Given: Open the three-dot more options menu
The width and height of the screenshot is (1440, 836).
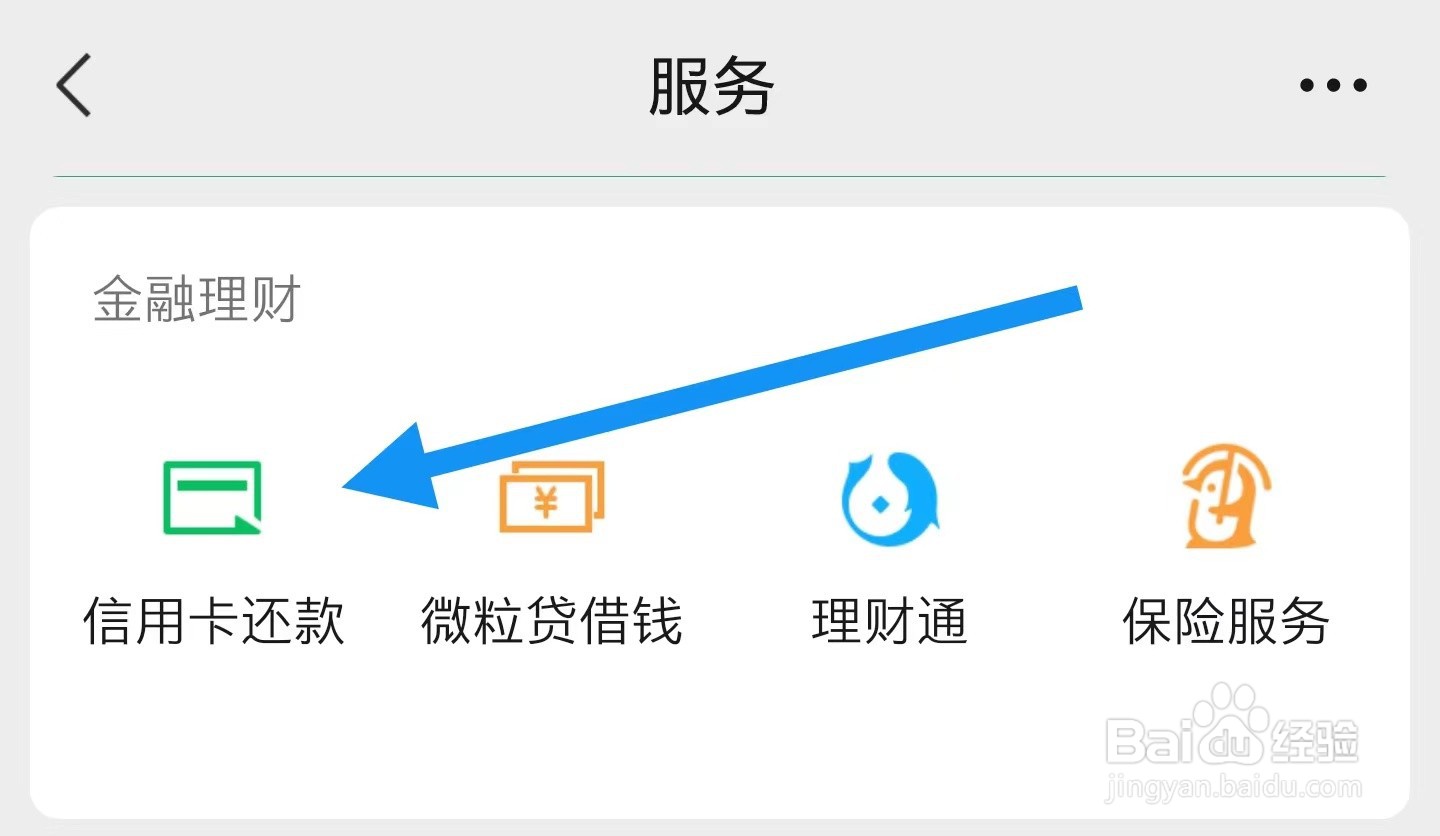Looking at the screenshot, I should point(1333,86).
